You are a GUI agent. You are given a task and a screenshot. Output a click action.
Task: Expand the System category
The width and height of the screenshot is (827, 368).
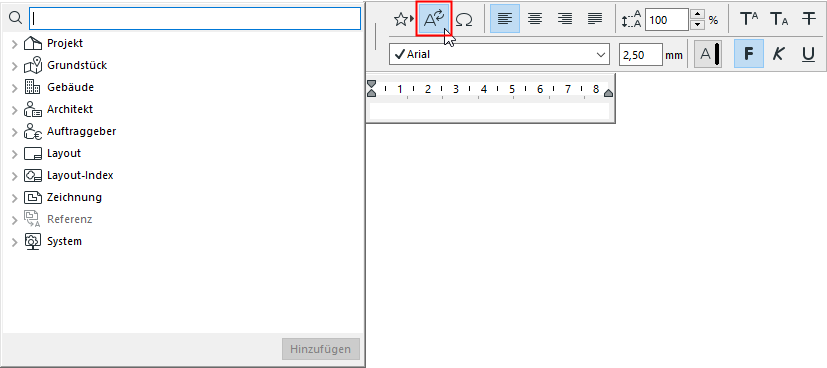tap(14, 242)
